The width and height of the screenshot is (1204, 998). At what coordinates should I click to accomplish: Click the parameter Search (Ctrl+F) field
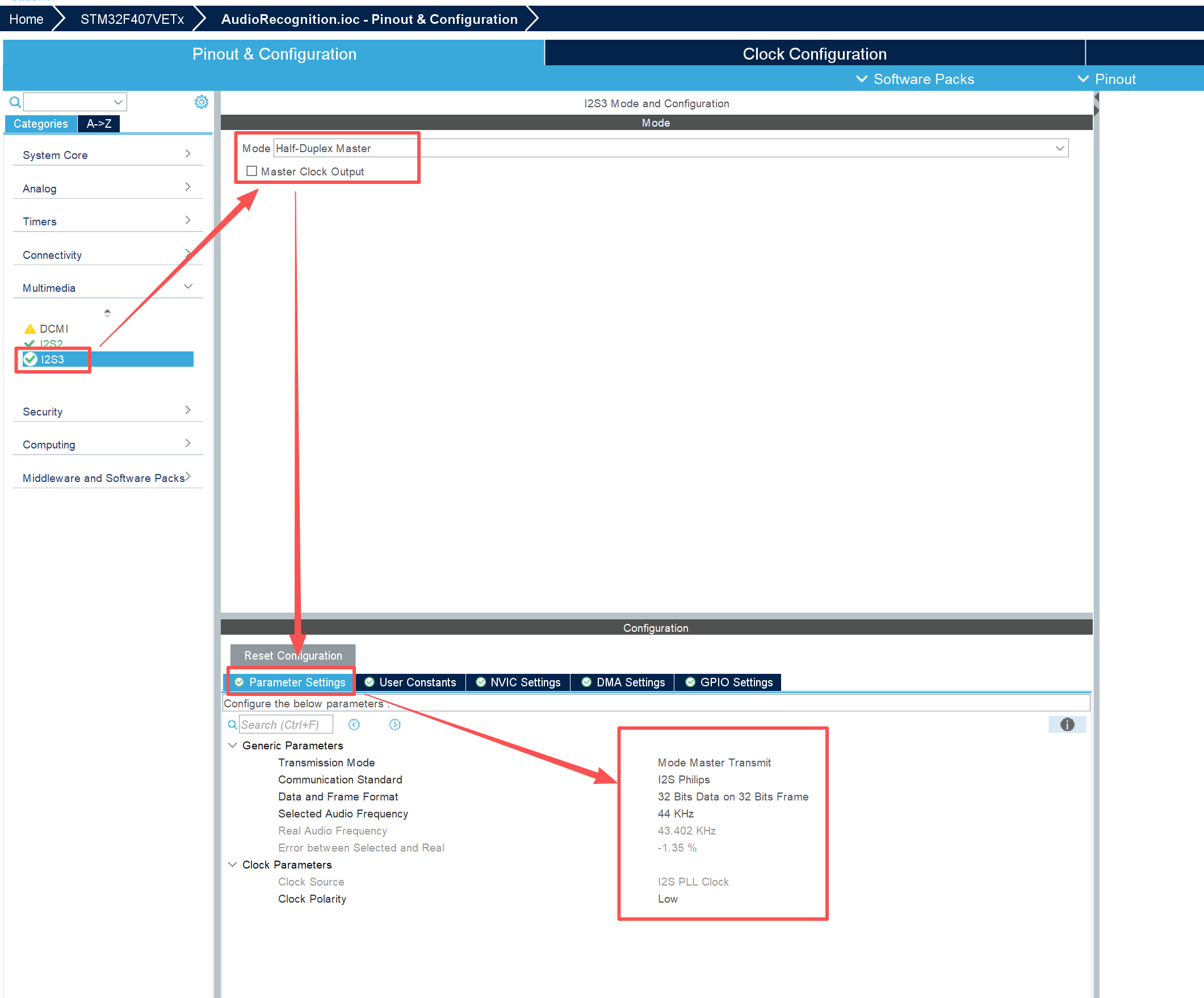coord(285,724)
